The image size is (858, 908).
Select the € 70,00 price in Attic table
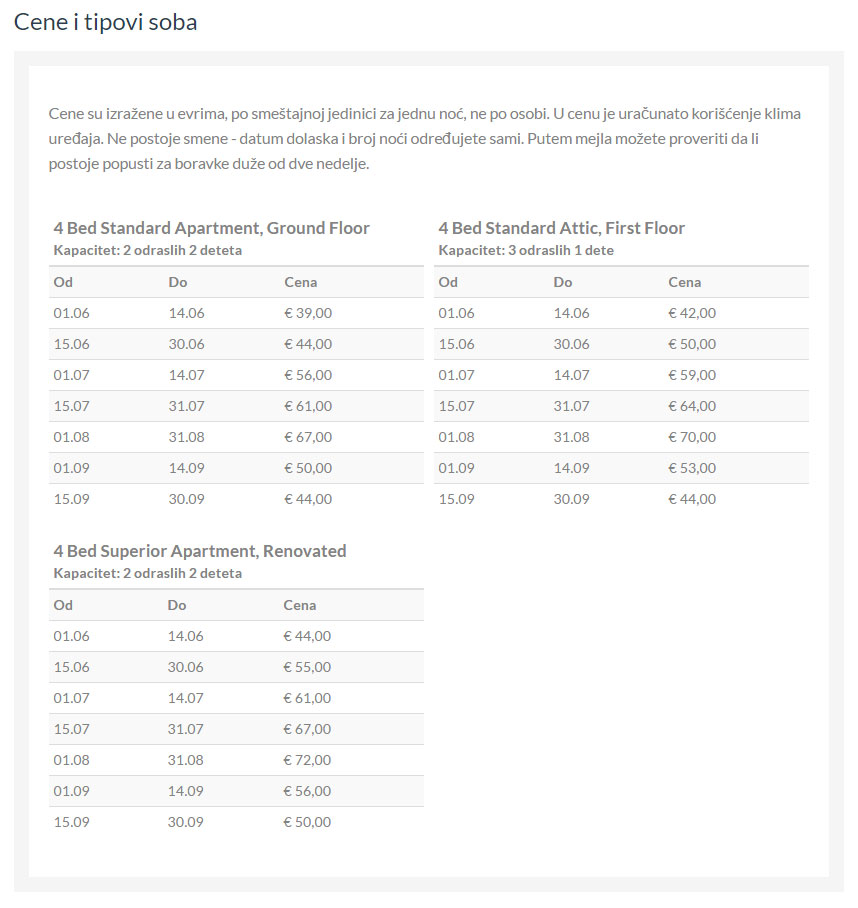(x=692, y=437)
